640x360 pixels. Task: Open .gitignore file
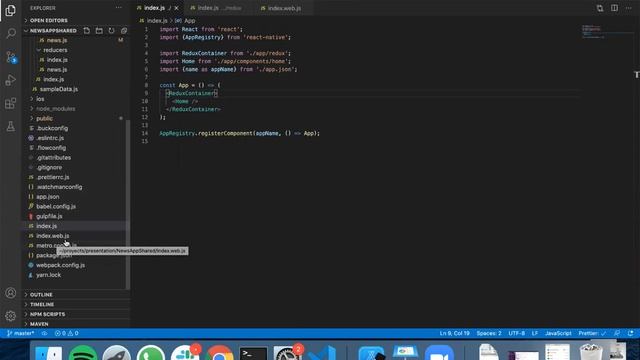coord(49,167)
